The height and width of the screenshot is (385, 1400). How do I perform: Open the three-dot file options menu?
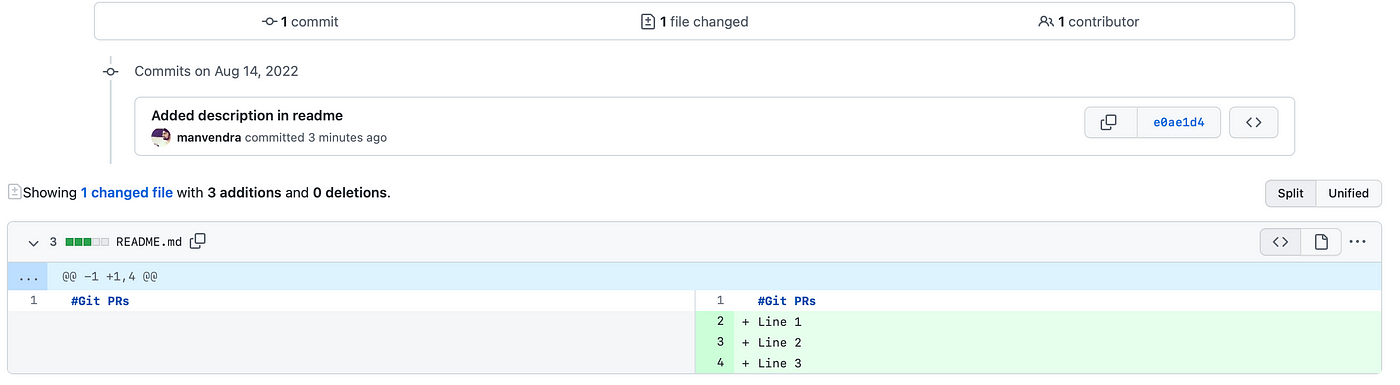[1357, 242]
